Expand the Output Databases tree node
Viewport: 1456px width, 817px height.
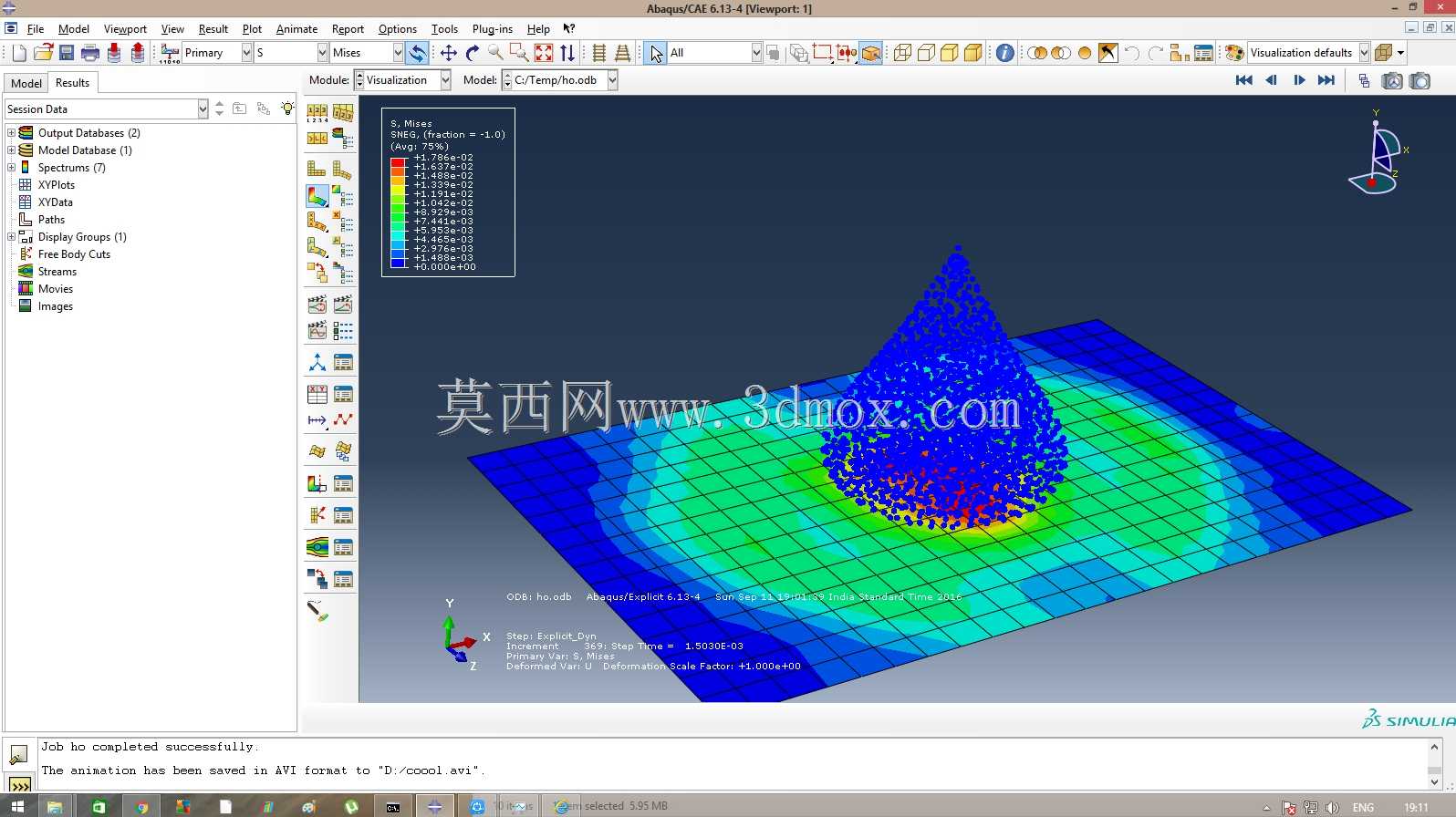[x=11, y=133]
